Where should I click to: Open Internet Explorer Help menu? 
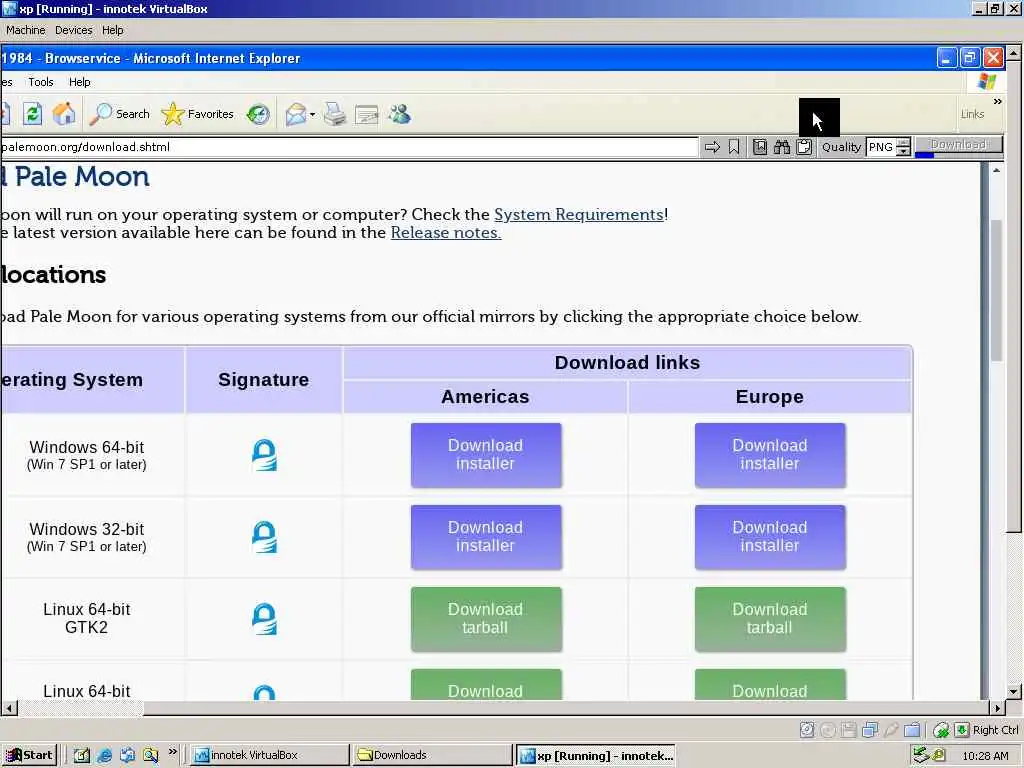(80, 82)
